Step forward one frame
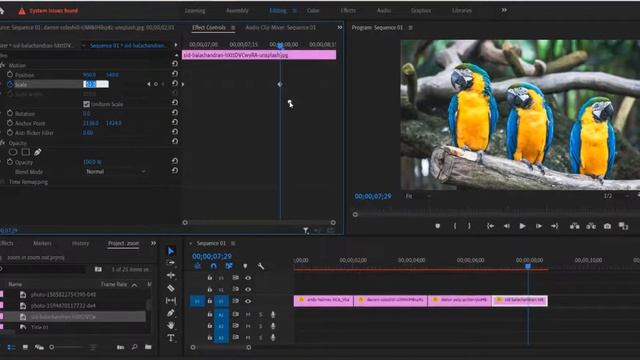The height and width of the screenshot is (360, 640). [x=539, y=226]
